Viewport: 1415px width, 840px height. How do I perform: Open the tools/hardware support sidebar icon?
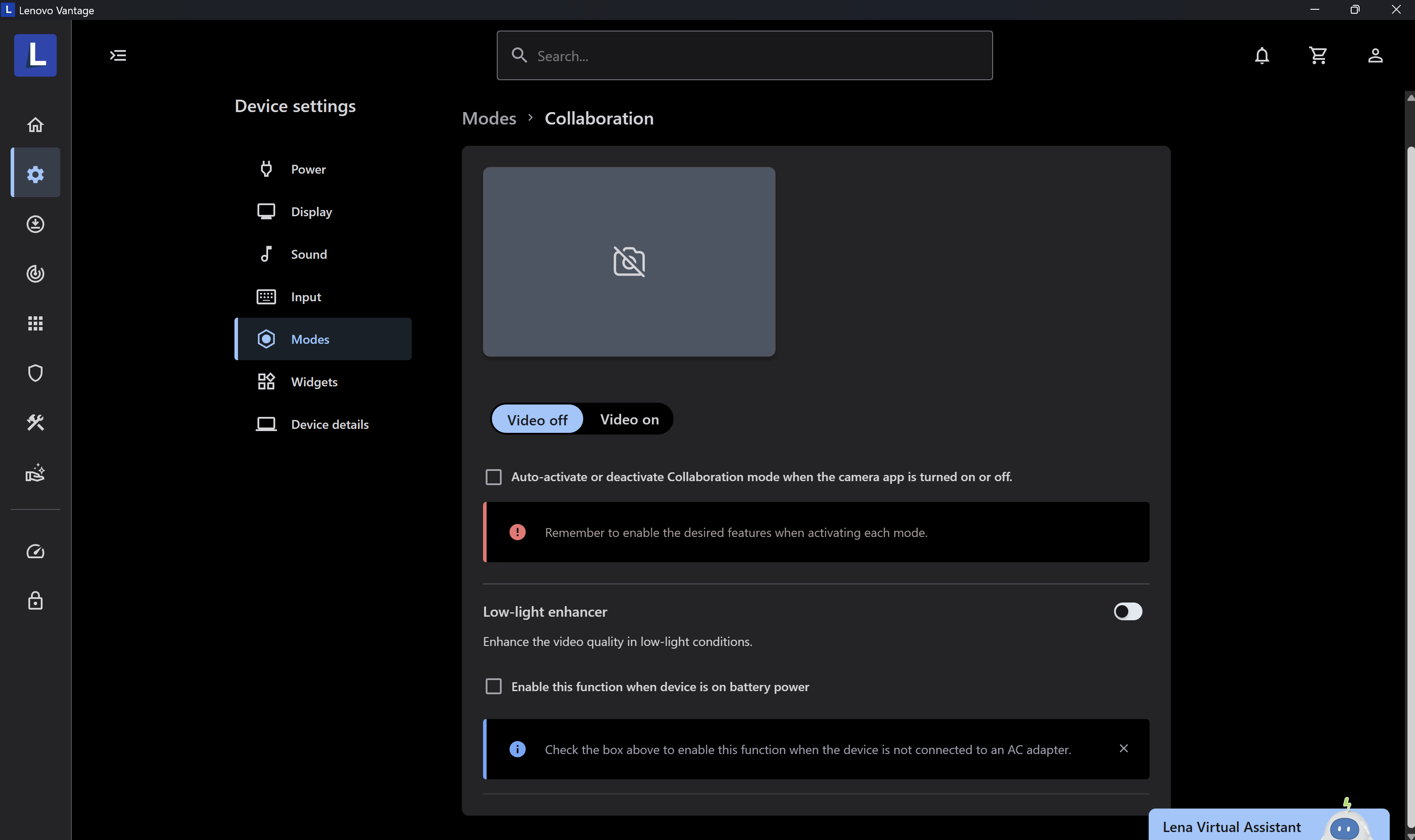[35, 422]
